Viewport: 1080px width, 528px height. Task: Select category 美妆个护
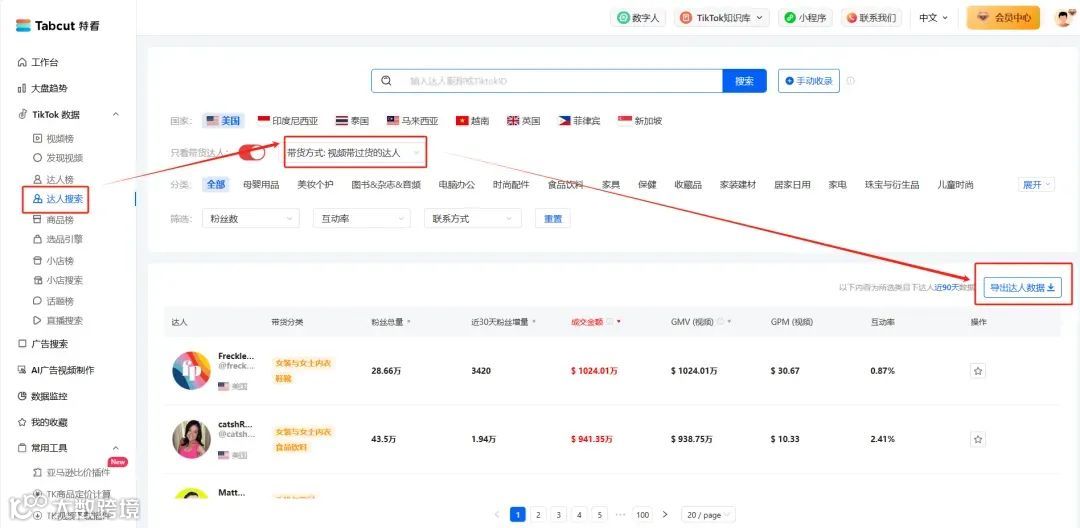pyautogui.click(x=315, y=184)
